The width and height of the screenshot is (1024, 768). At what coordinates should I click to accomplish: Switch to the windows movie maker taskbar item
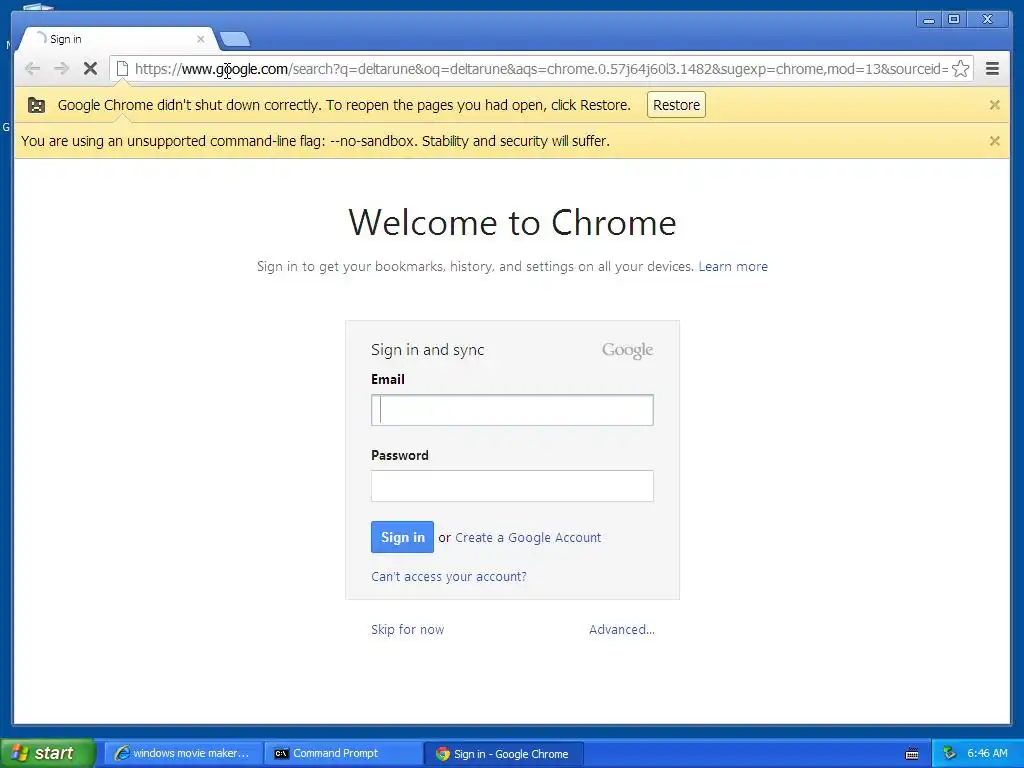pos(184,754)
